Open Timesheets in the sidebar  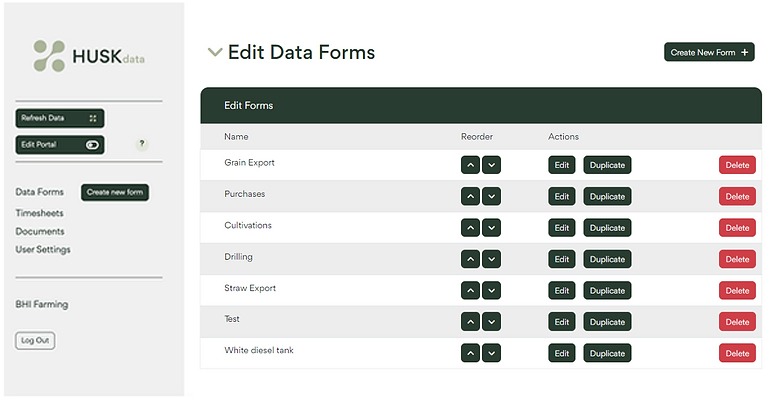pos(39,213)
